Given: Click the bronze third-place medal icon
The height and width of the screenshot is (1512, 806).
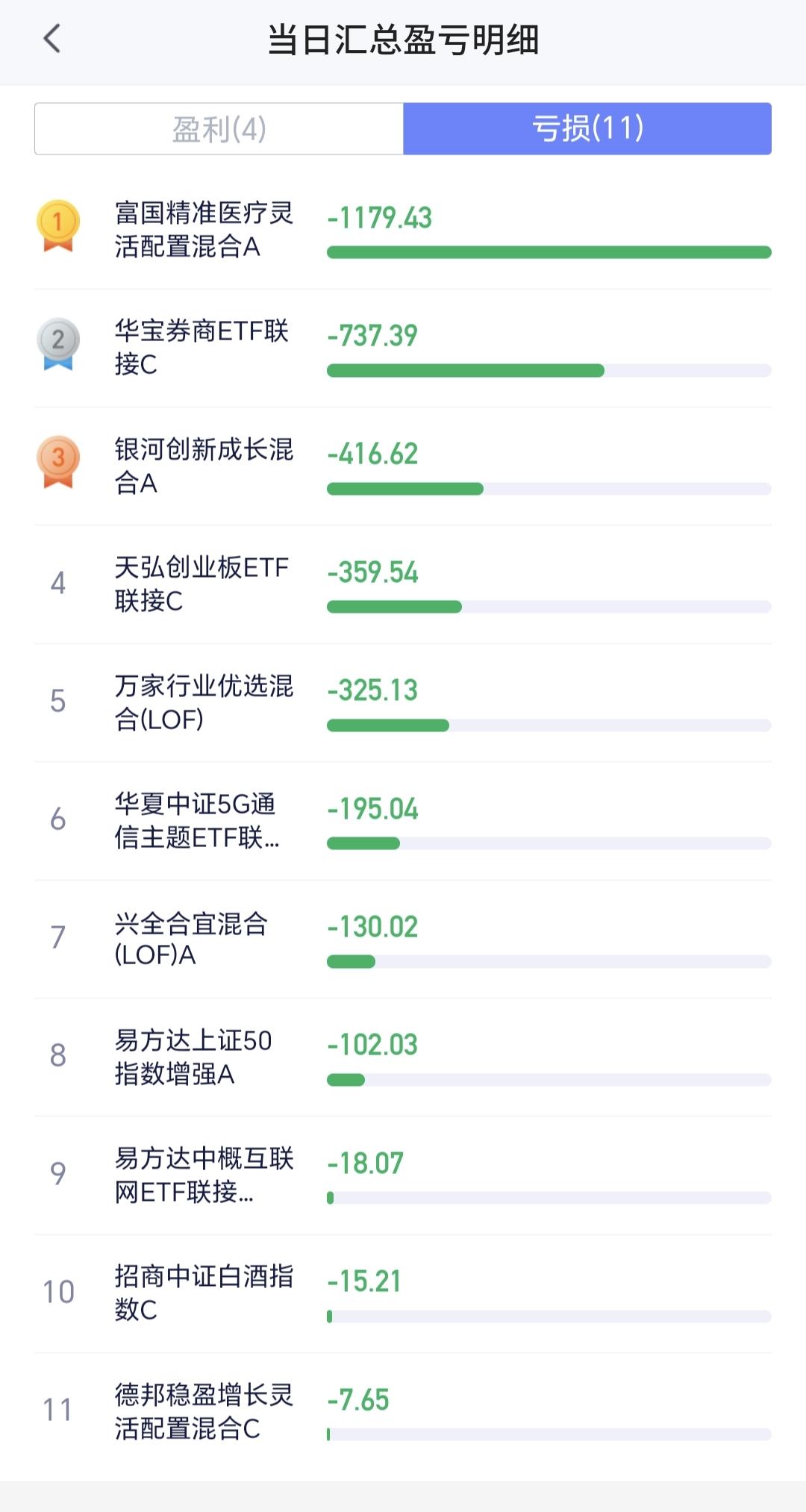Looking at the screenshot, I should [58, 461].
